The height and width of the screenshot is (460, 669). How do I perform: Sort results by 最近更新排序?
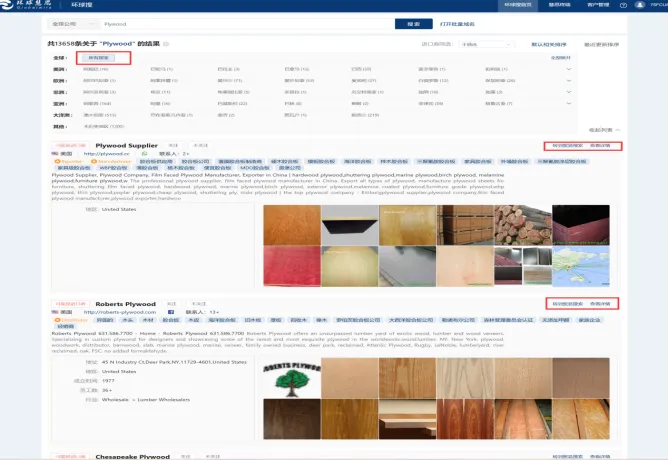click(x=601, y=44)
